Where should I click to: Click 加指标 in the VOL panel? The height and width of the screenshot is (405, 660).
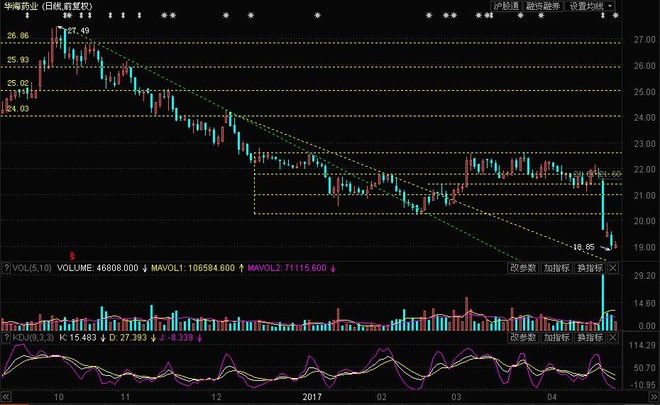tap(556, 268)
